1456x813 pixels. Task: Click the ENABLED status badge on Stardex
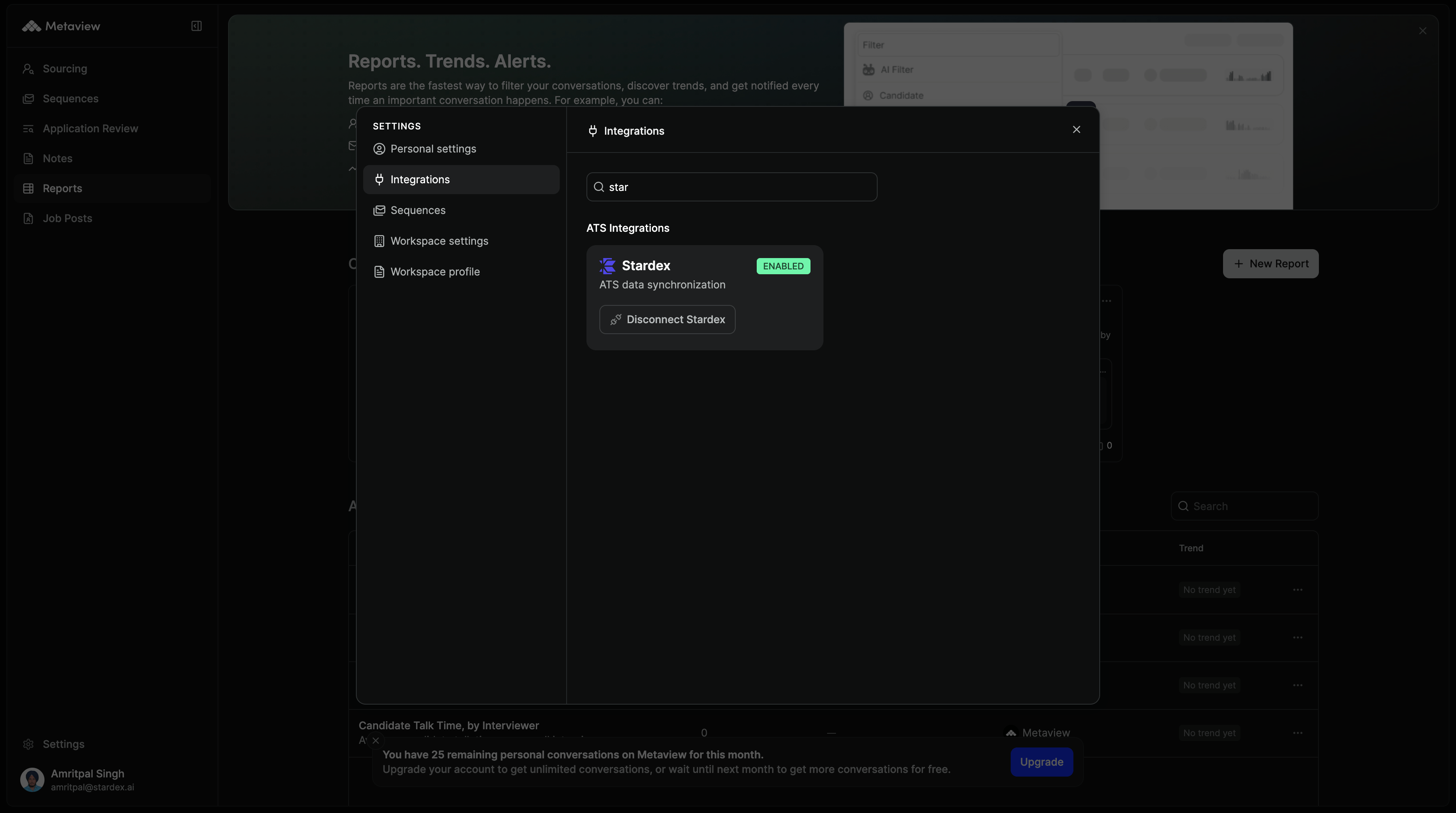(x=783, y=266)
